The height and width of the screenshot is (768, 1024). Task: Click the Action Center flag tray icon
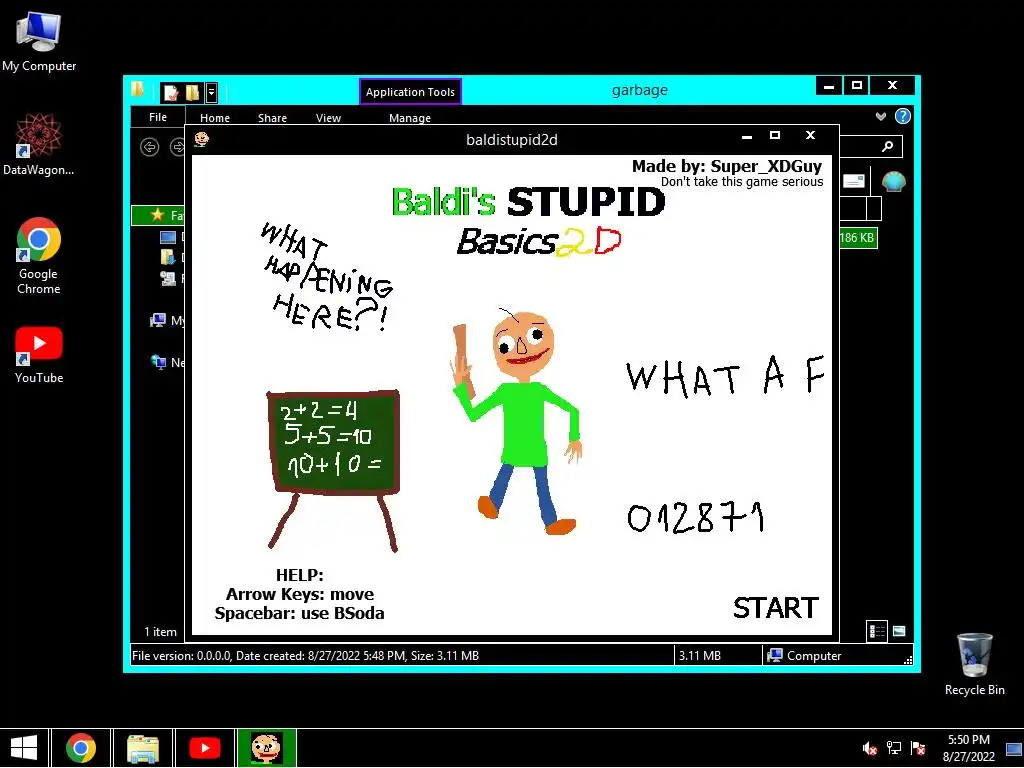[x=918, y=748]
